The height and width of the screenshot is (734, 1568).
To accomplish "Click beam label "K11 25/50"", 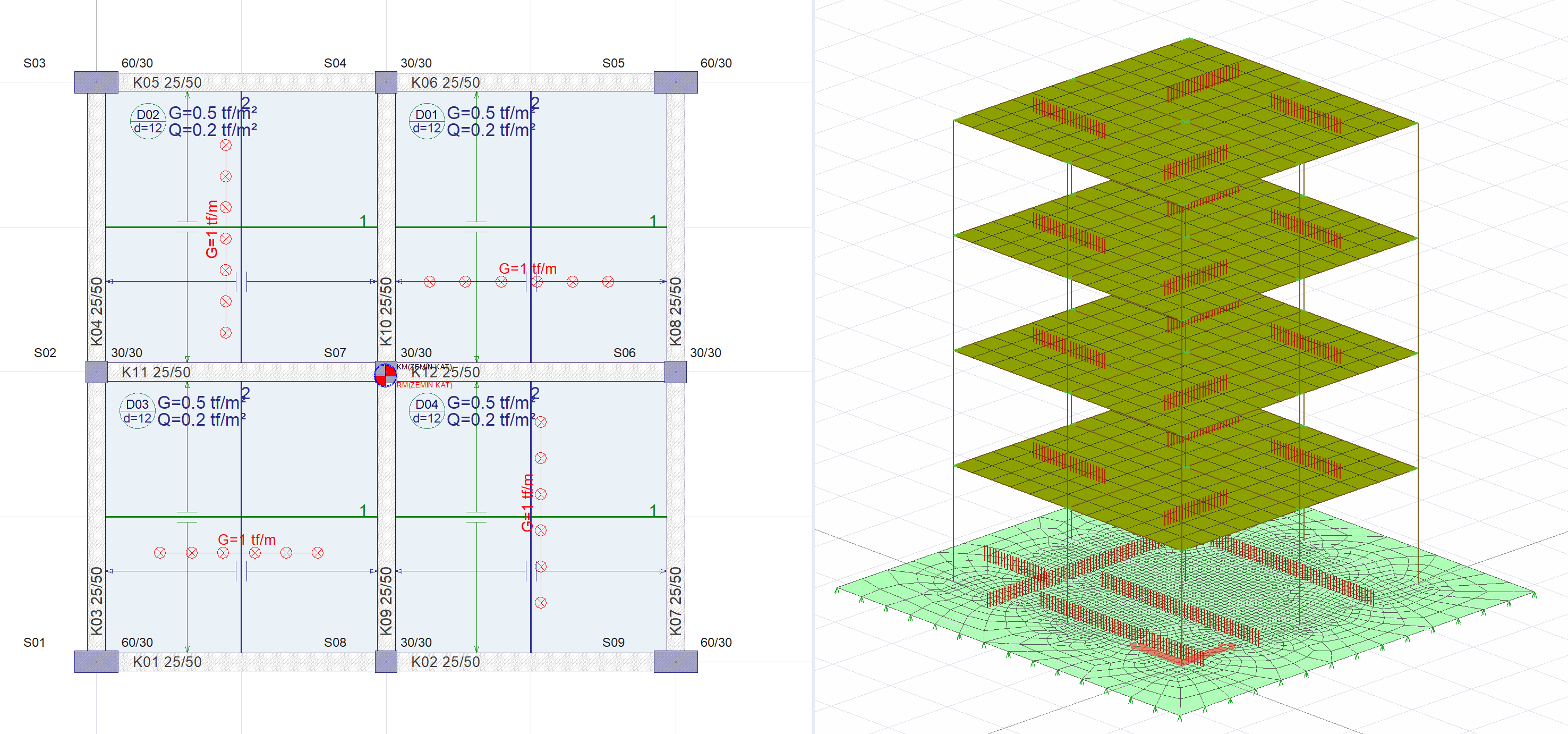I will click(x=156, y=372).
